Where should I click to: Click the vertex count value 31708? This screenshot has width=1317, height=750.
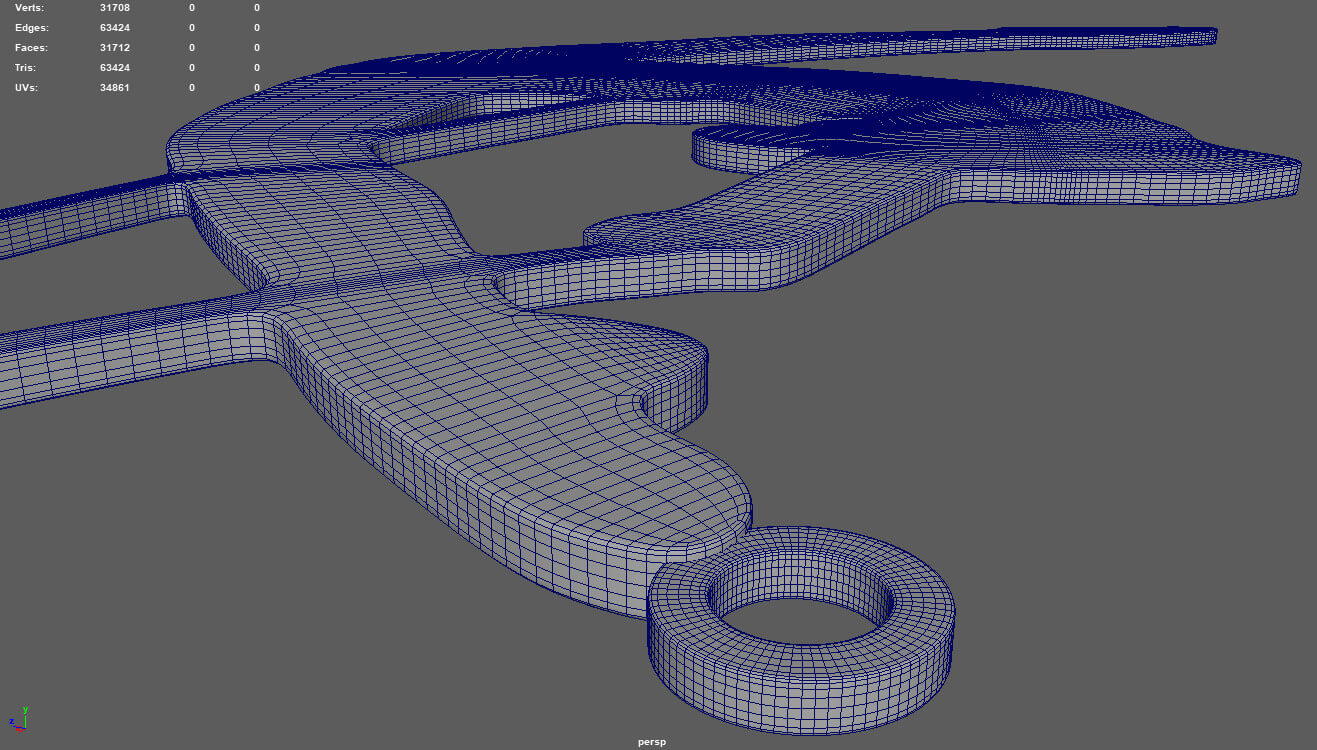pyautogui.click(x=115, y=8)
